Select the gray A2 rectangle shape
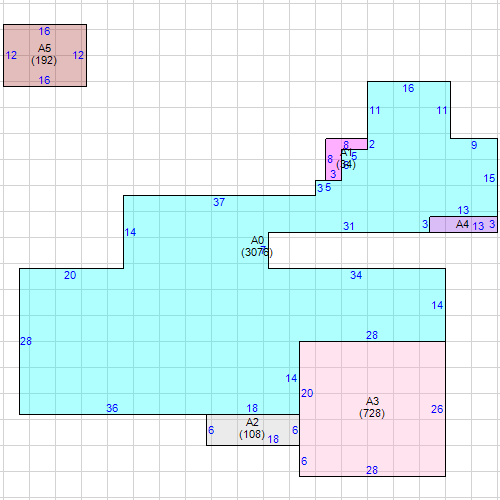This screenshot has height=500, width=500. pos(253,430)
